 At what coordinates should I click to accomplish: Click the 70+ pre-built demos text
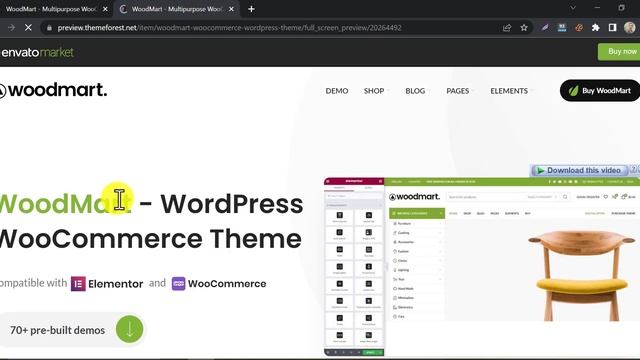pos(58,330)
